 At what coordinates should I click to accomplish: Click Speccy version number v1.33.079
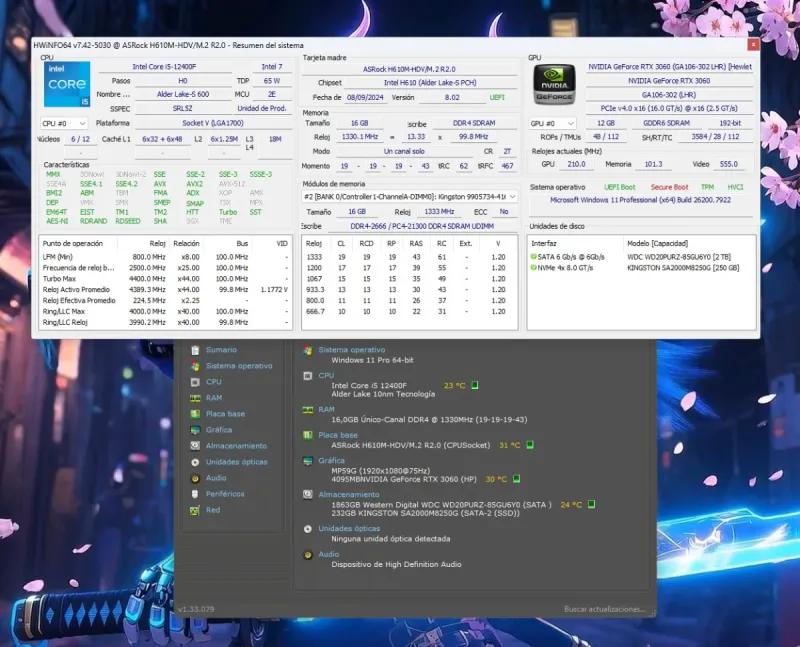(x=196, y=609)
